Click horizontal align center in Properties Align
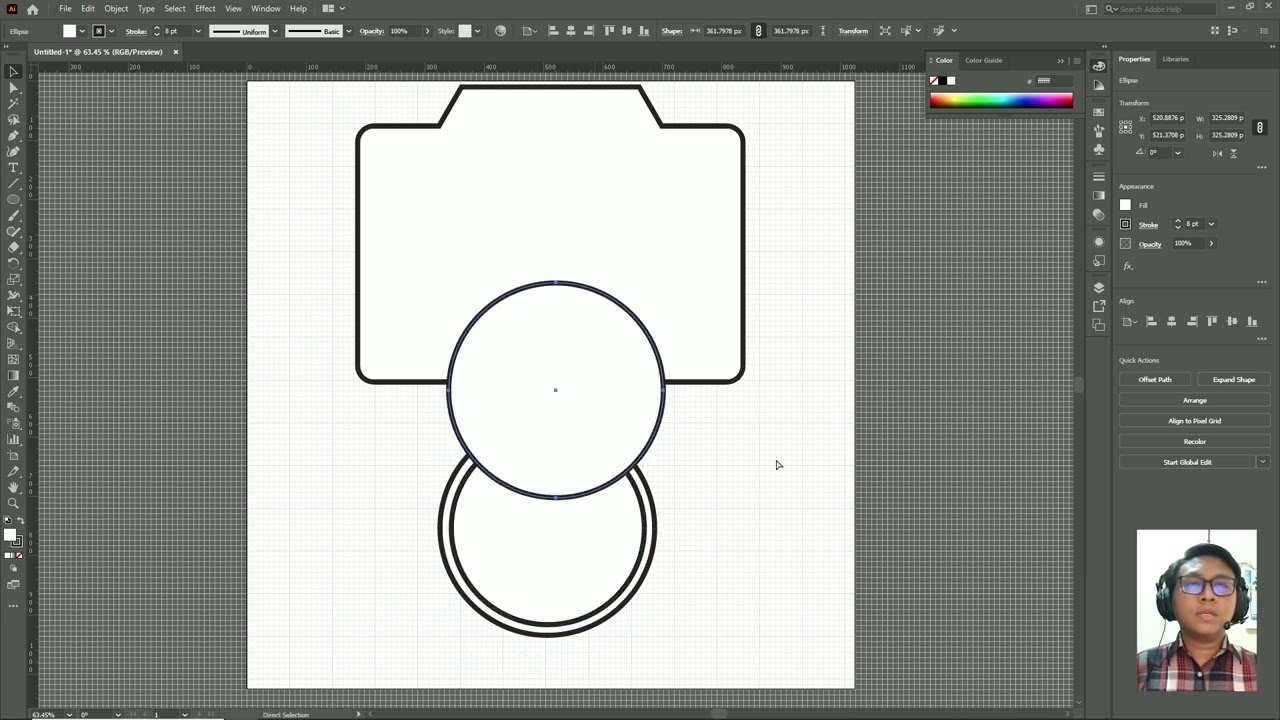 (x=1171, y=321)
